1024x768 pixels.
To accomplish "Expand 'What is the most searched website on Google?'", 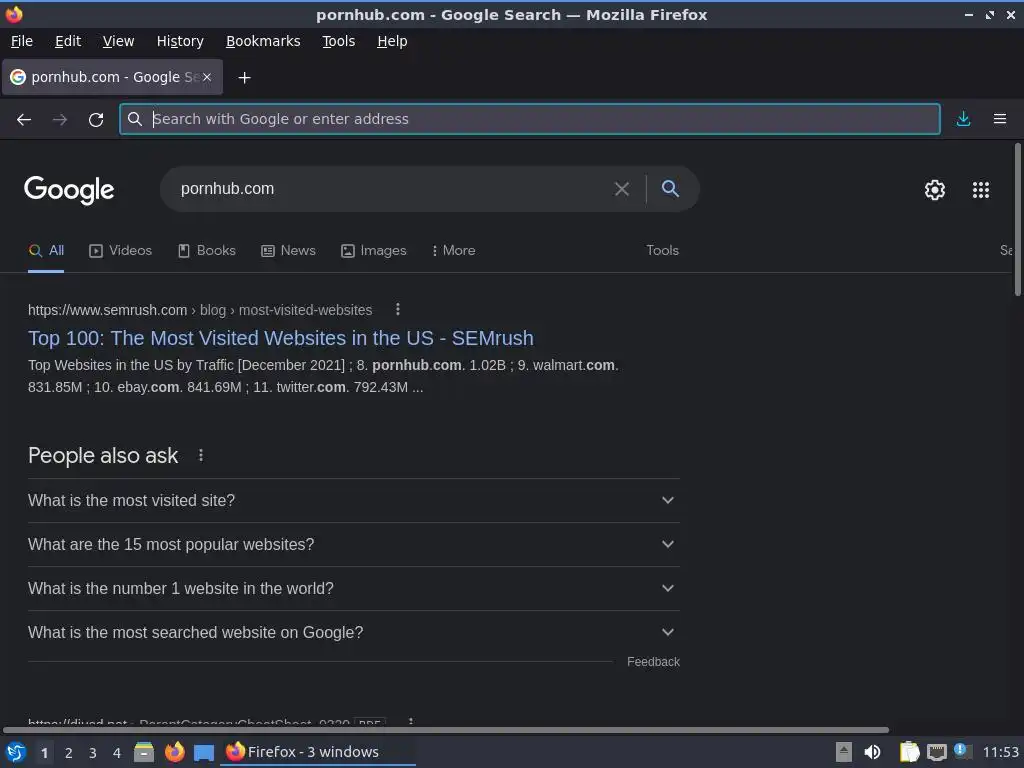I will point(354,632).
